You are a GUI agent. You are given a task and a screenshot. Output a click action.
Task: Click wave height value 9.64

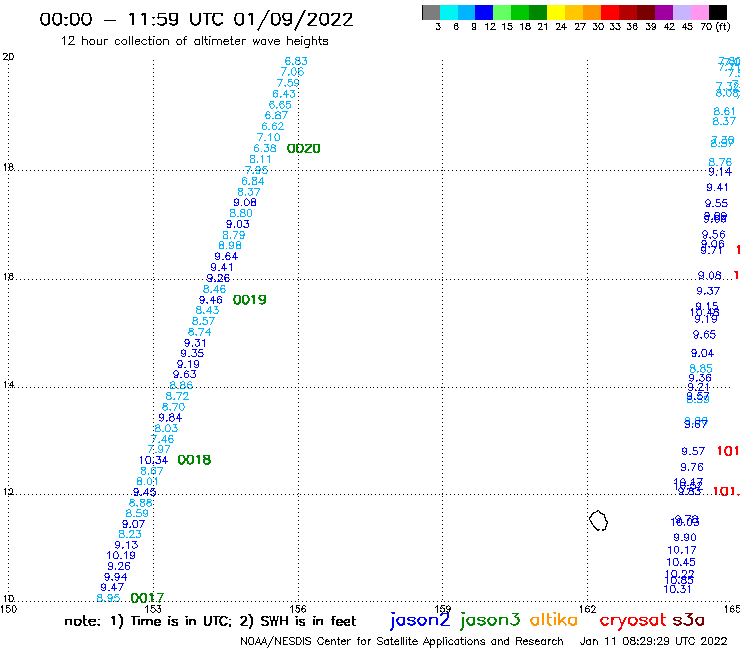click(226, 256)
